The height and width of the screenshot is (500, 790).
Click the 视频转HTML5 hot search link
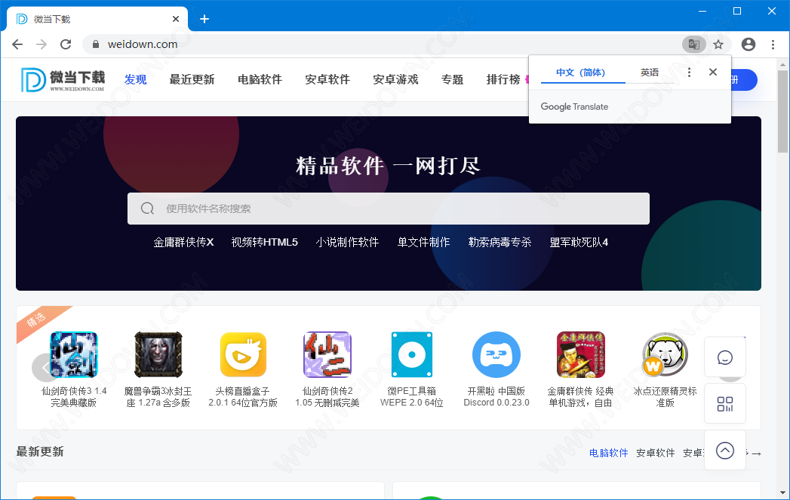coord(265,242)
